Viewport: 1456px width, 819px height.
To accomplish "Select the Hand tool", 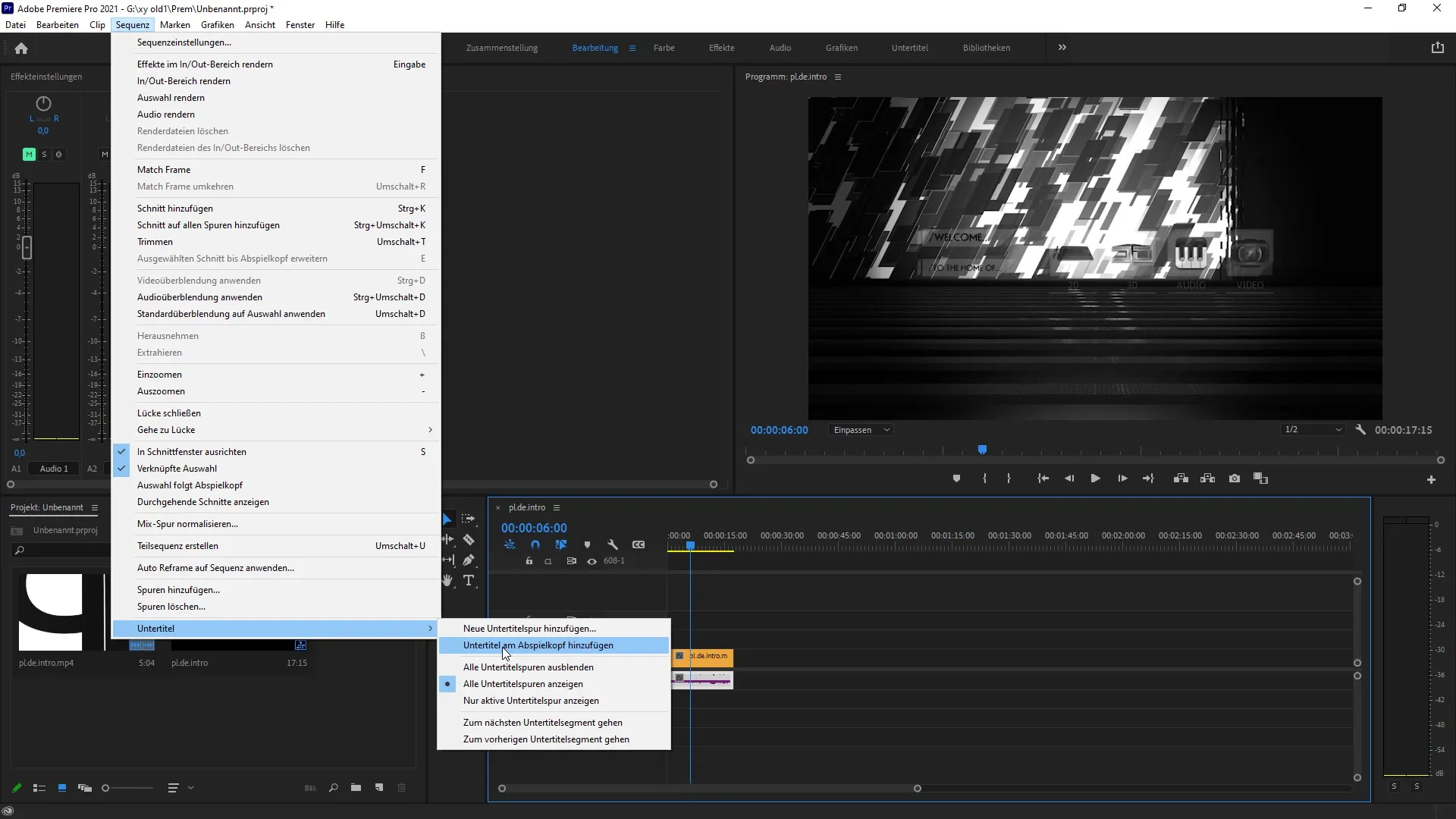I will pyautogui.click(x=448, y=580).
